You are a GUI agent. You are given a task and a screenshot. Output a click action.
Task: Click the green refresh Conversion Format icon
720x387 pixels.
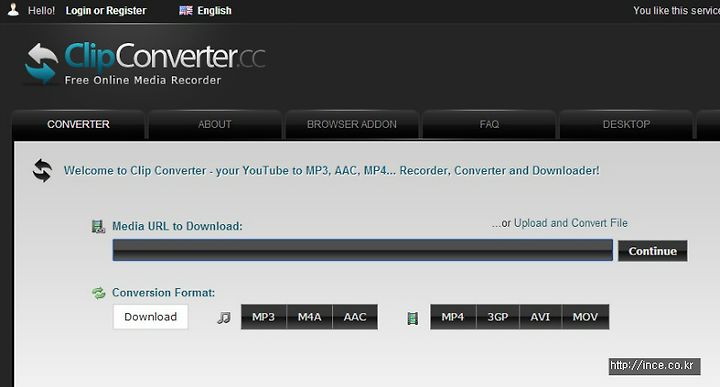(x=99, y=292)
